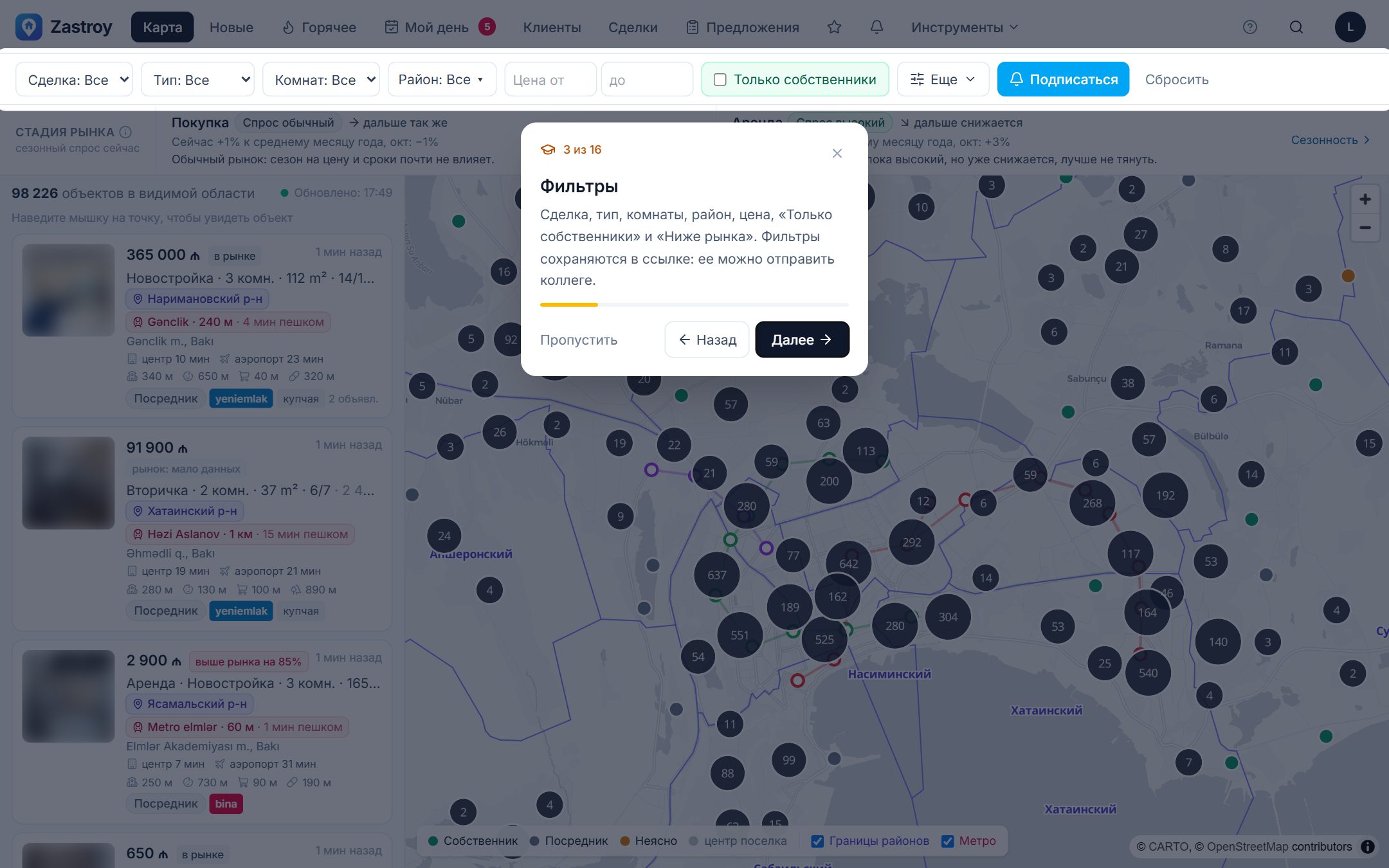Expand the Еще filters dropdown
This screenshot has height=868, width=1389.
point(943,80)
